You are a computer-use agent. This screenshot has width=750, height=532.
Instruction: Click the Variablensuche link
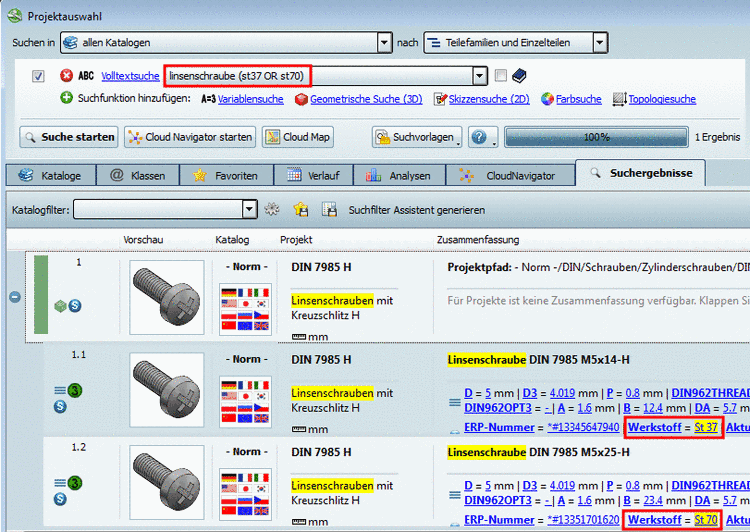(251, 99)
